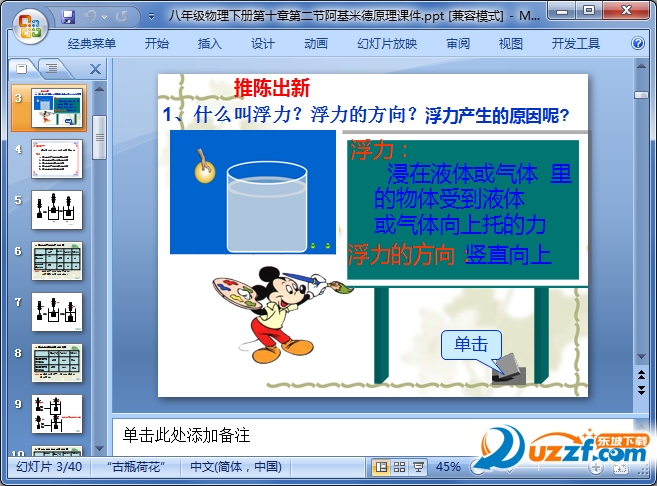Open the 审阅 ribbon tab
The width and height of the screenshot is (657, 486).
(458, 44)
